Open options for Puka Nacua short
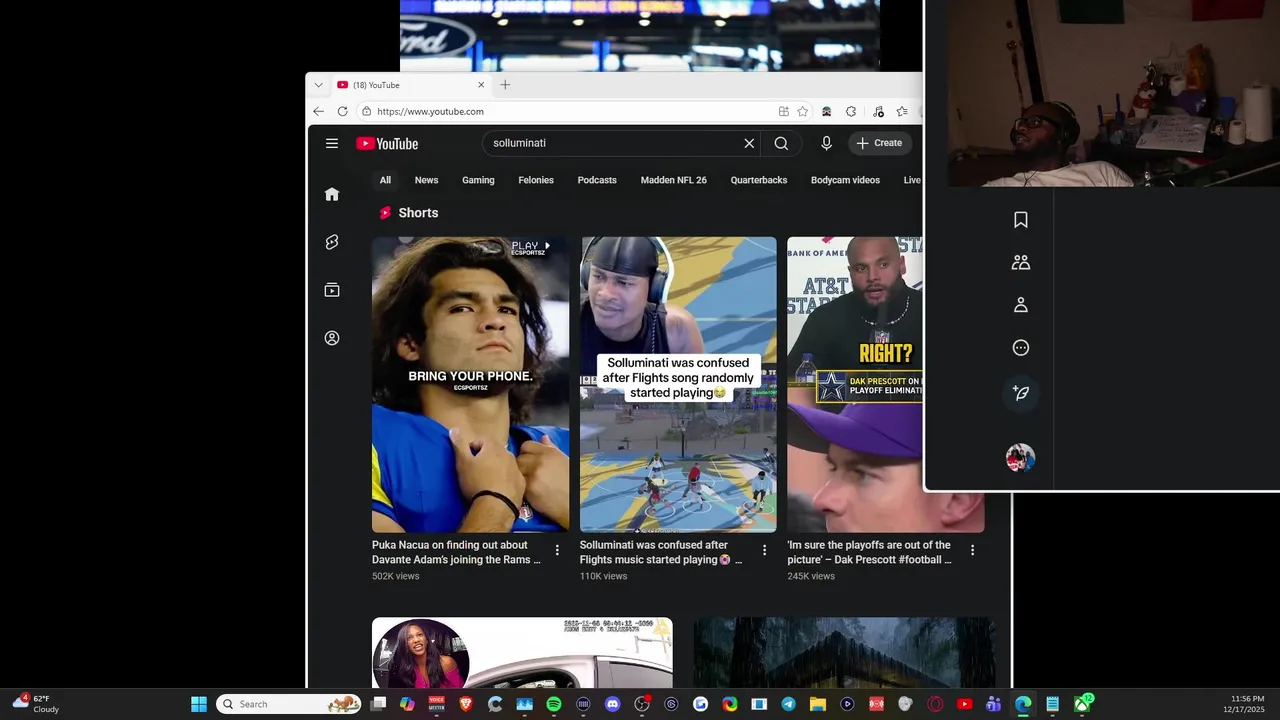 [557, 550]
